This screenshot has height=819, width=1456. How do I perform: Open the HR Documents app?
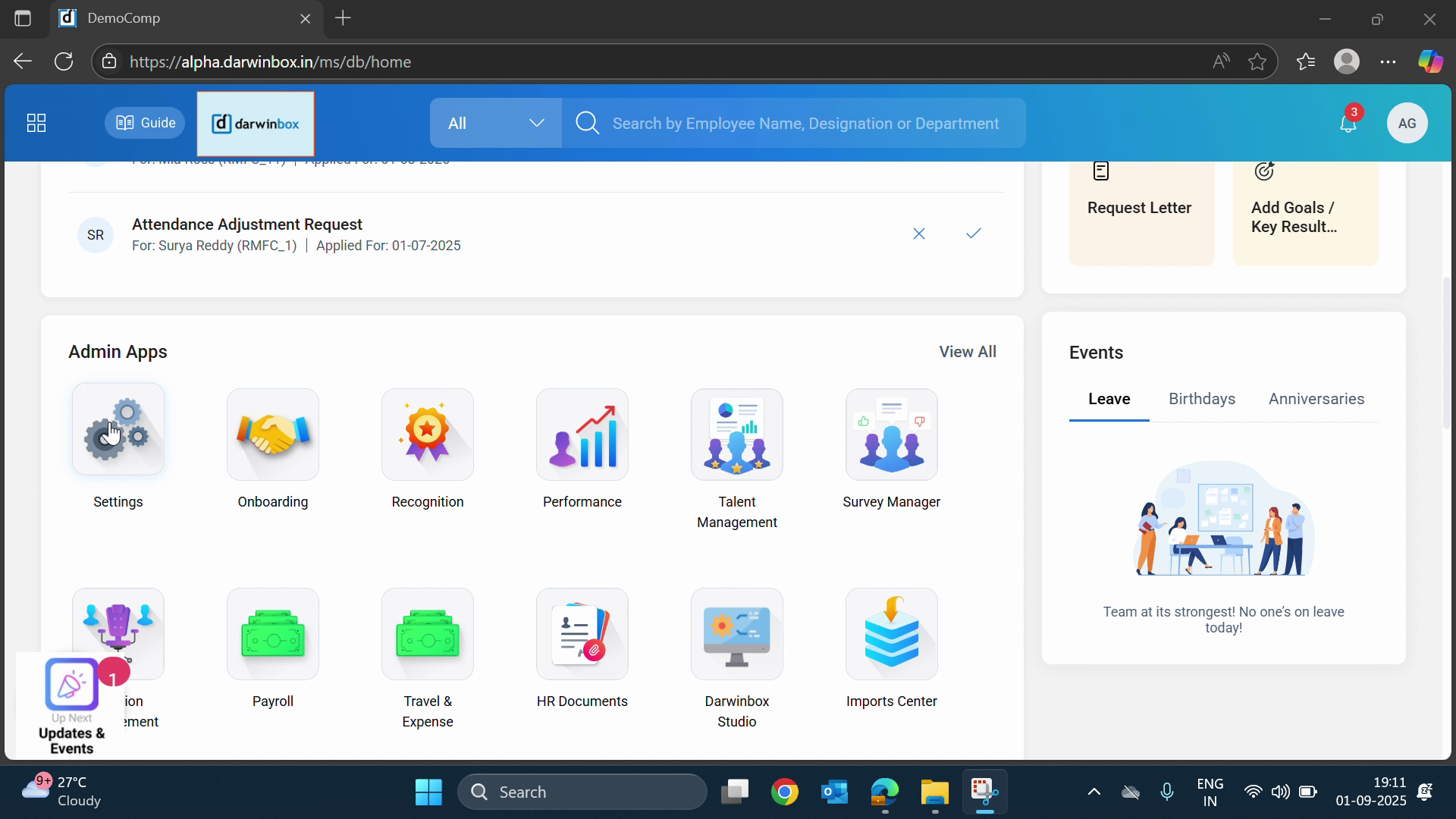pyautogui.click(x=582, y=634)
